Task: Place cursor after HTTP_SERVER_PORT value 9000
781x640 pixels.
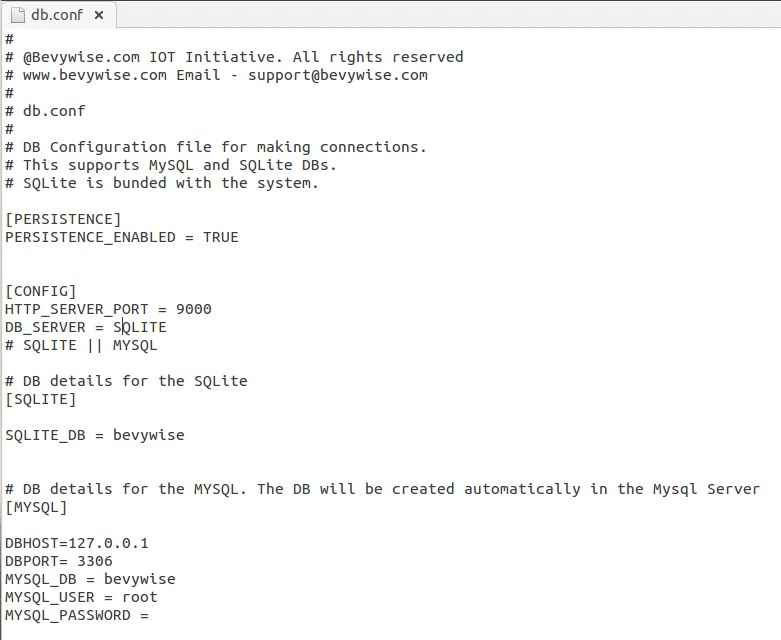Action: click(212, 309)
